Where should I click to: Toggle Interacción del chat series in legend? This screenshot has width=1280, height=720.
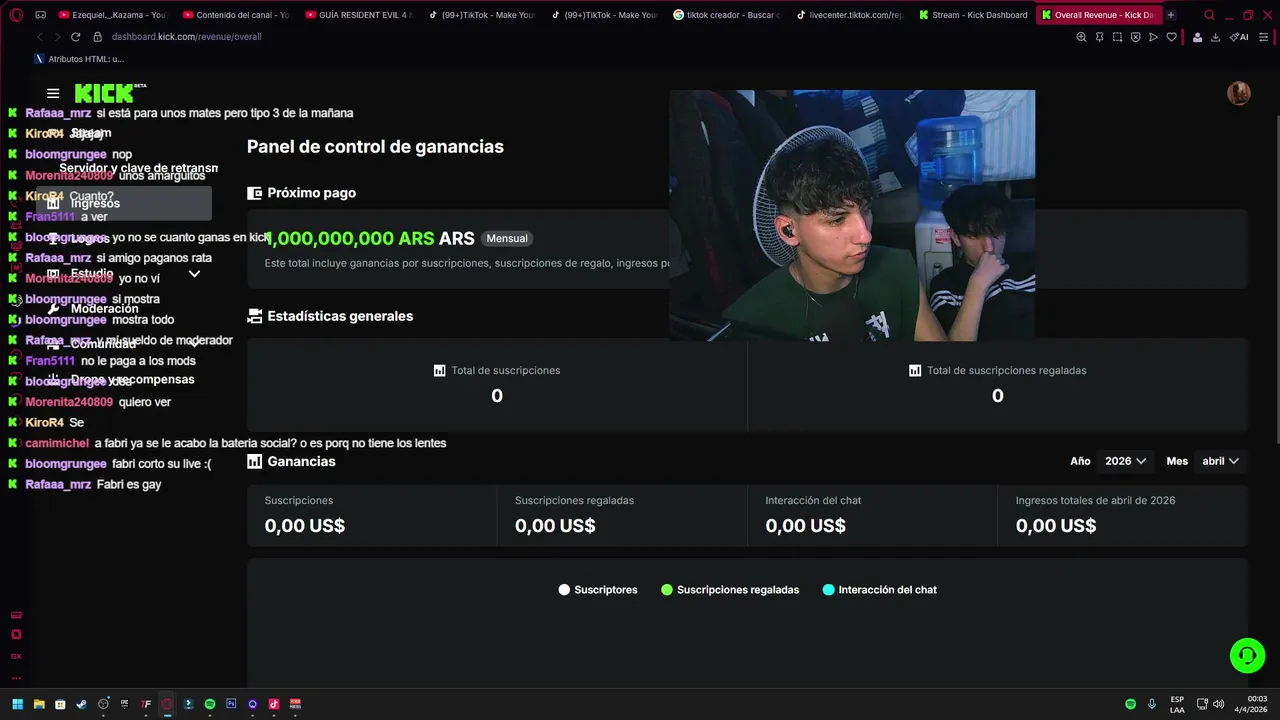(x=879, y=590)
